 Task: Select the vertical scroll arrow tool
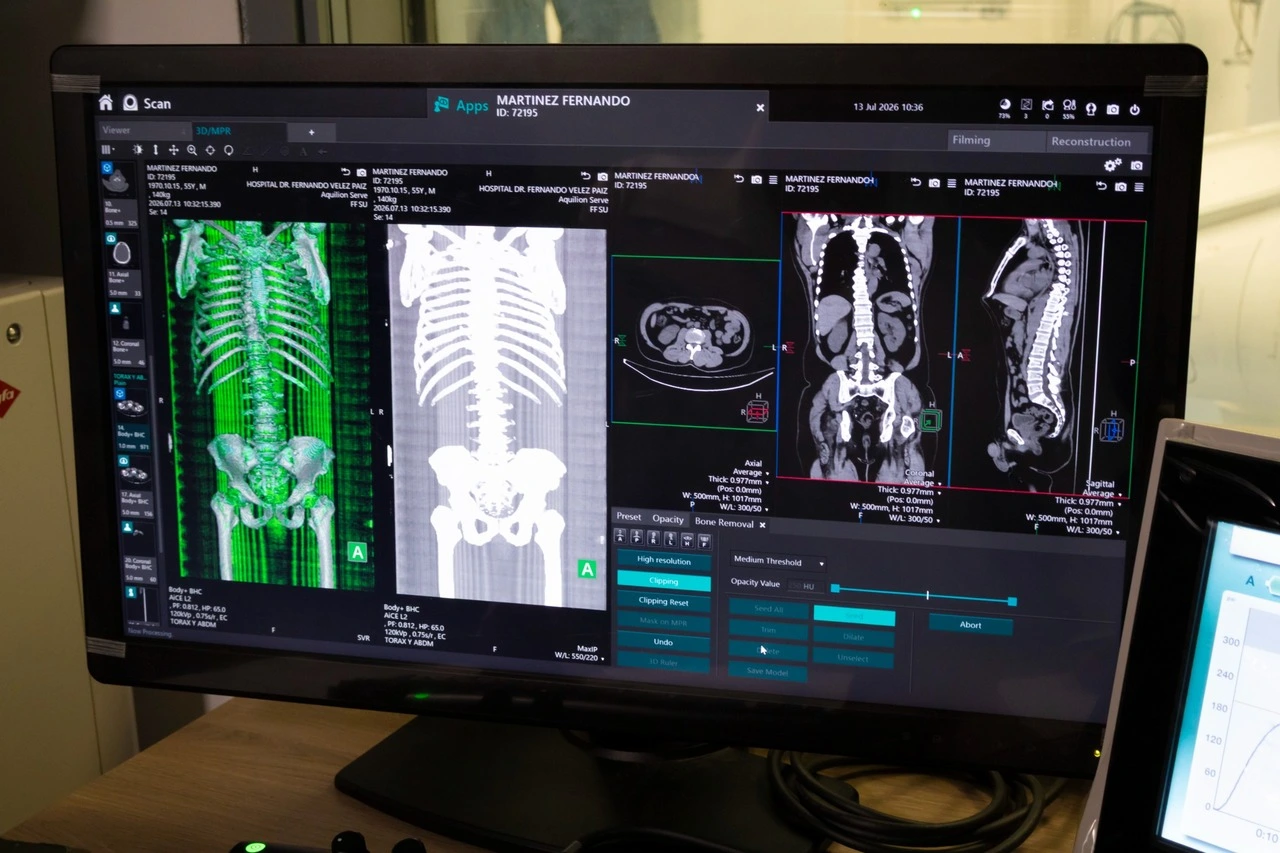coord(155,150)
